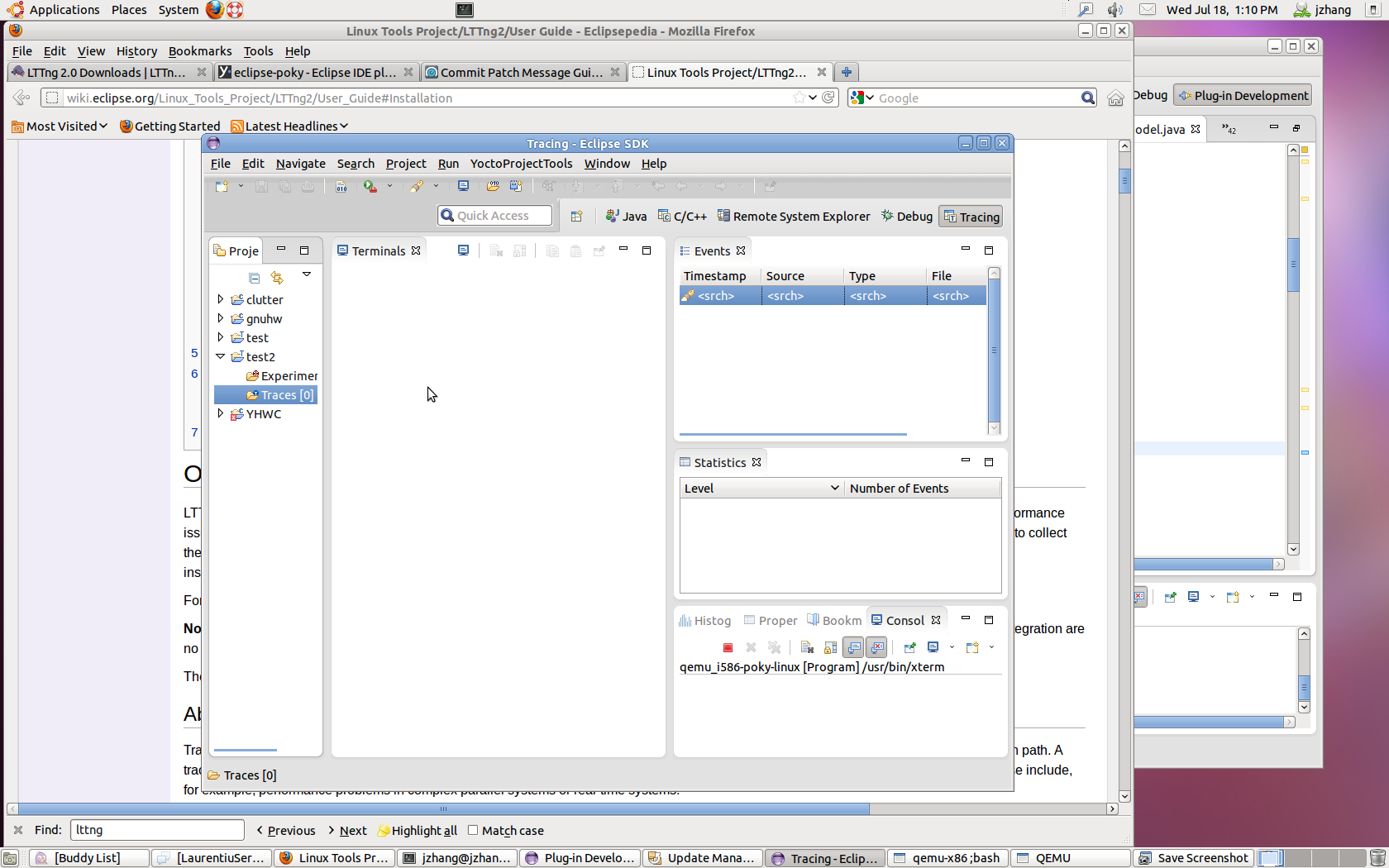Expand the test project node
Image resolution: width=1389 pixels, height=868 pixels.
coord(221,337)
